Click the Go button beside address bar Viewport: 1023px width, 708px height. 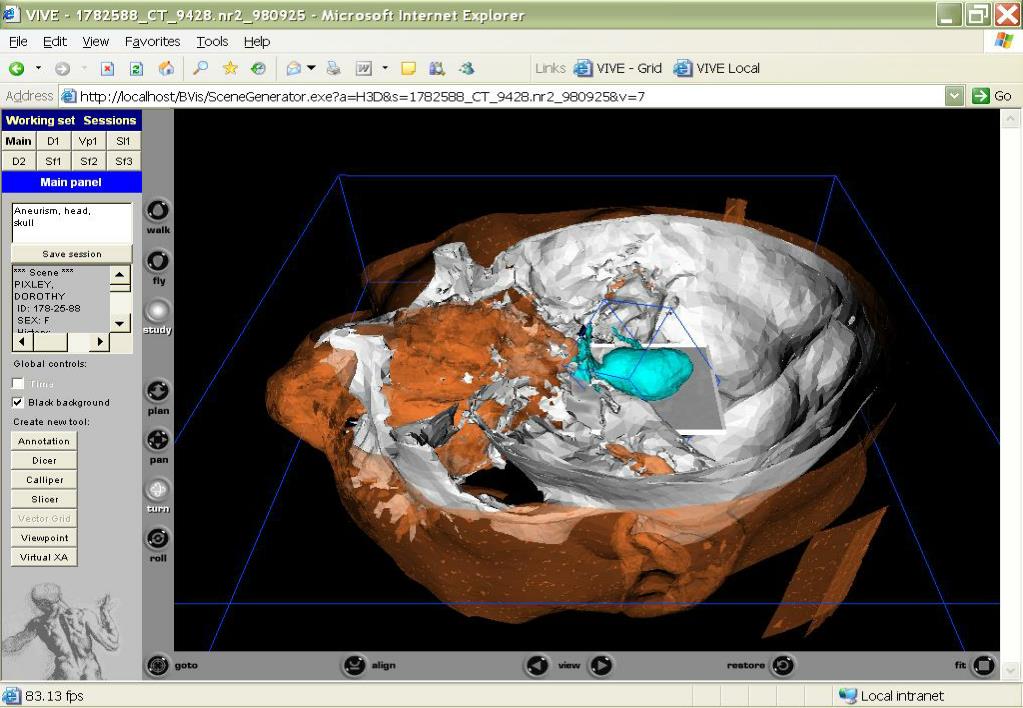992,97
